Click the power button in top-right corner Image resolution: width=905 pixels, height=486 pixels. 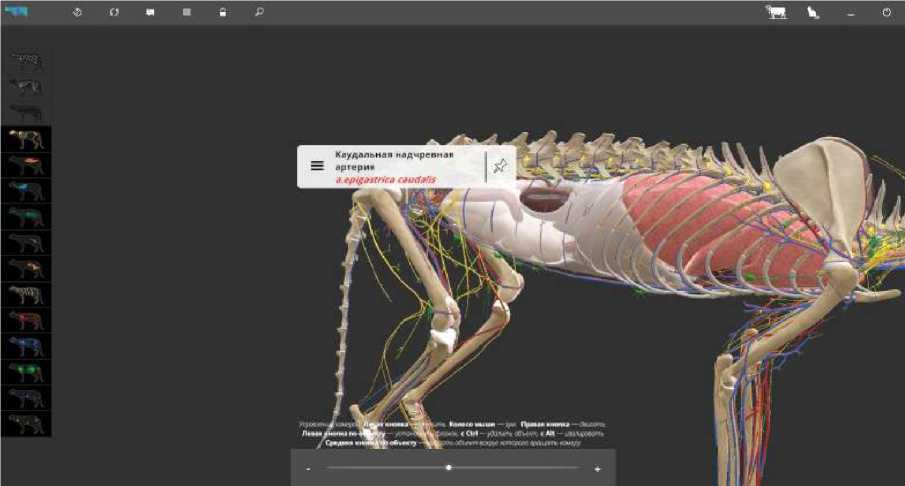pyautogui.click(x=886, y=13)
